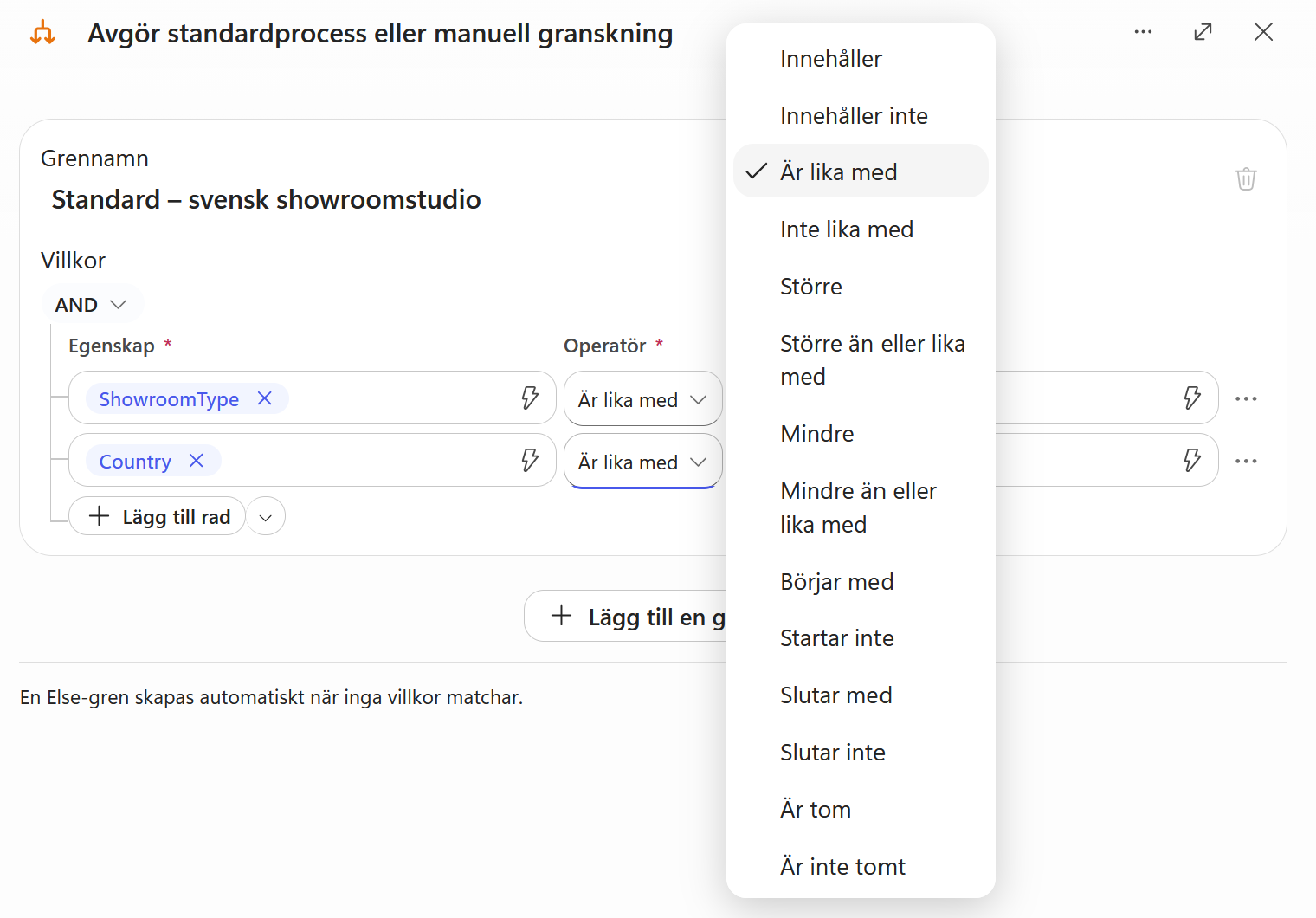Select Slutar inte operator

[861, 753]
